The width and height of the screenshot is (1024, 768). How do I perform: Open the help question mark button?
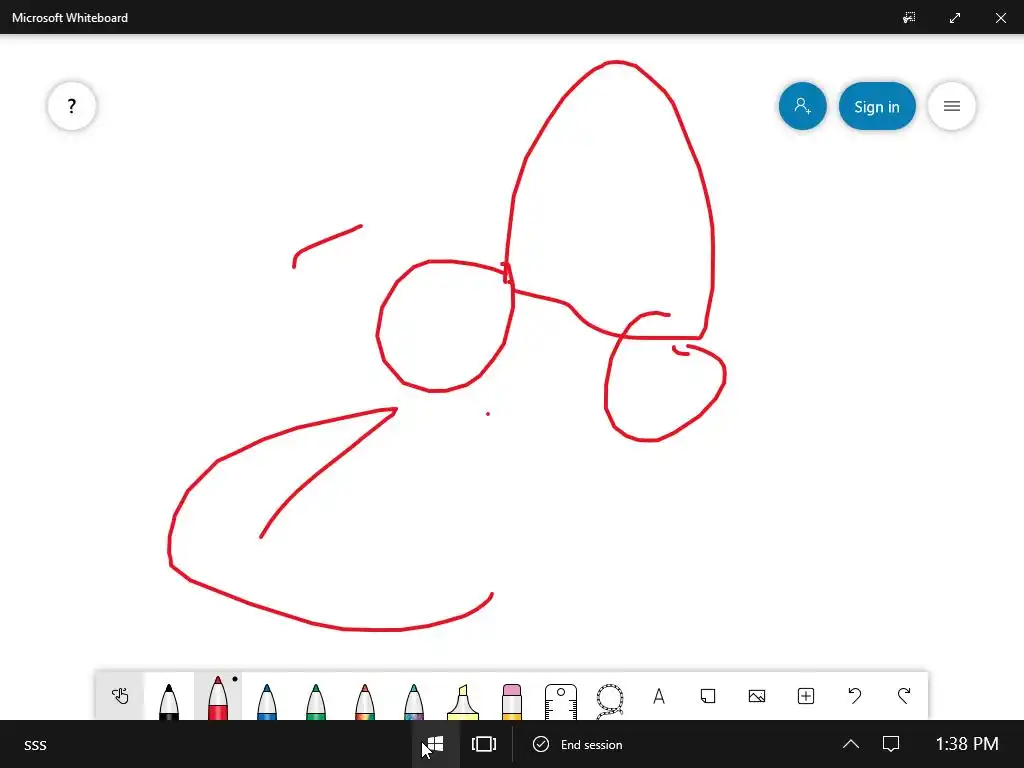72,106
